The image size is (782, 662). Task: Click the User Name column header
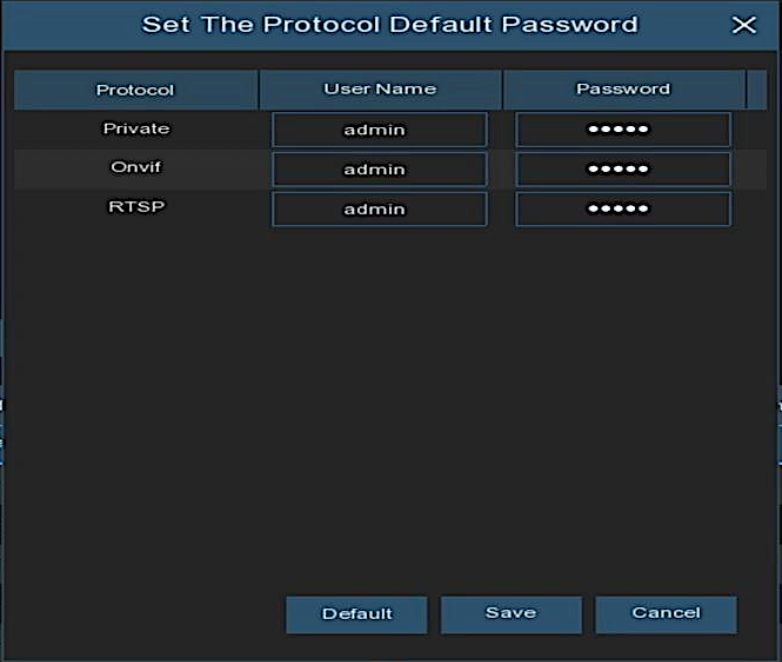pyautogui.click(x=380, y=89)
